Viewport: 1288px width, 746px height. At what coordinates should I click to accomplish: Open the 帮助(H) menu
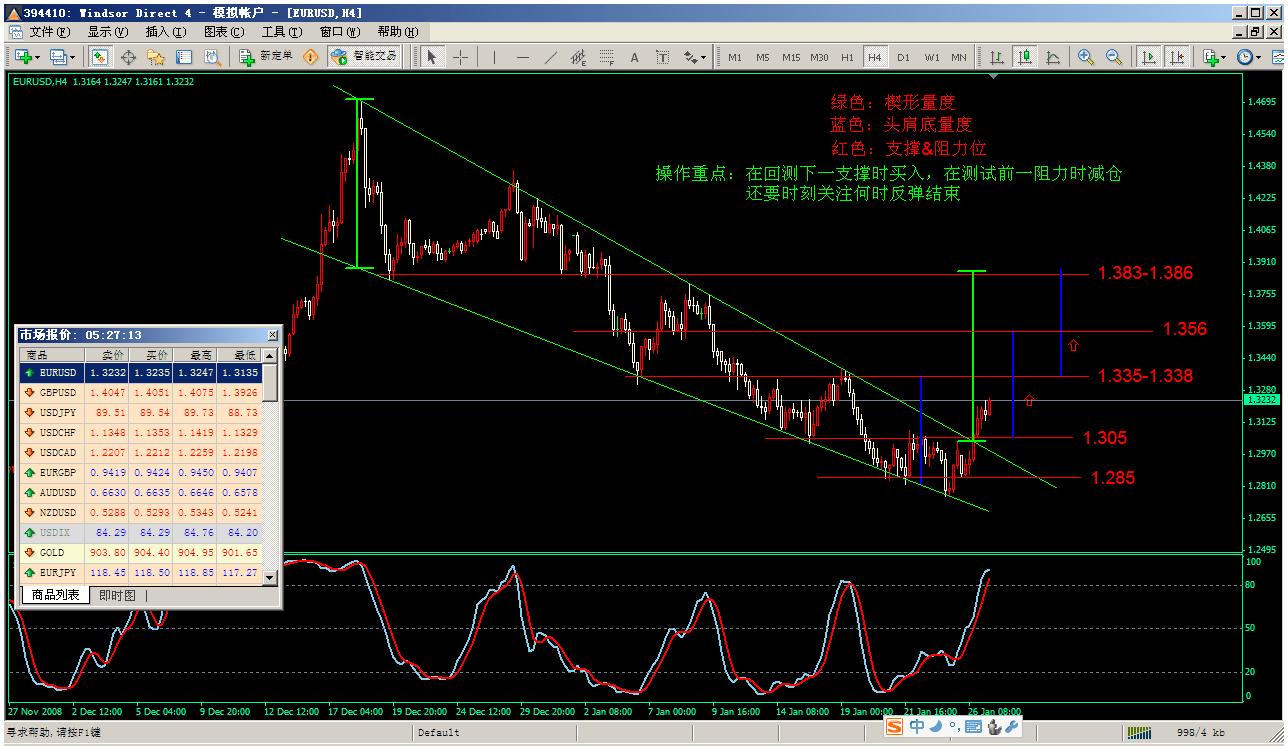click(397, 32)
